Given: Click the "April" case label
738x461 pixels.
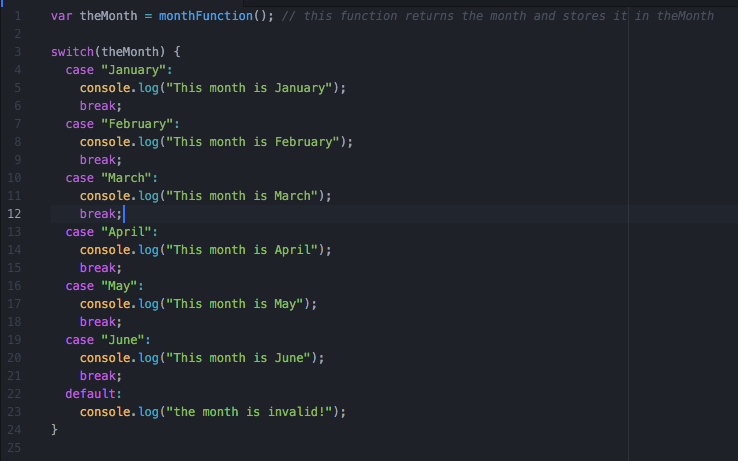Looking at the screenshot, I should [x=126, y=232].
